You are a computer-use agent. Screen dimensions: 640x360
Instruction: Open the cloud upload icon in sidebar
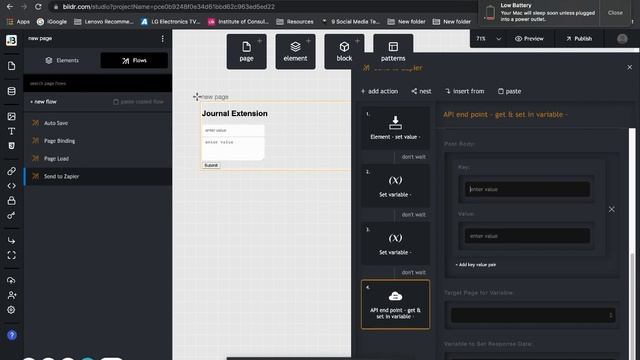click(11, 280)
